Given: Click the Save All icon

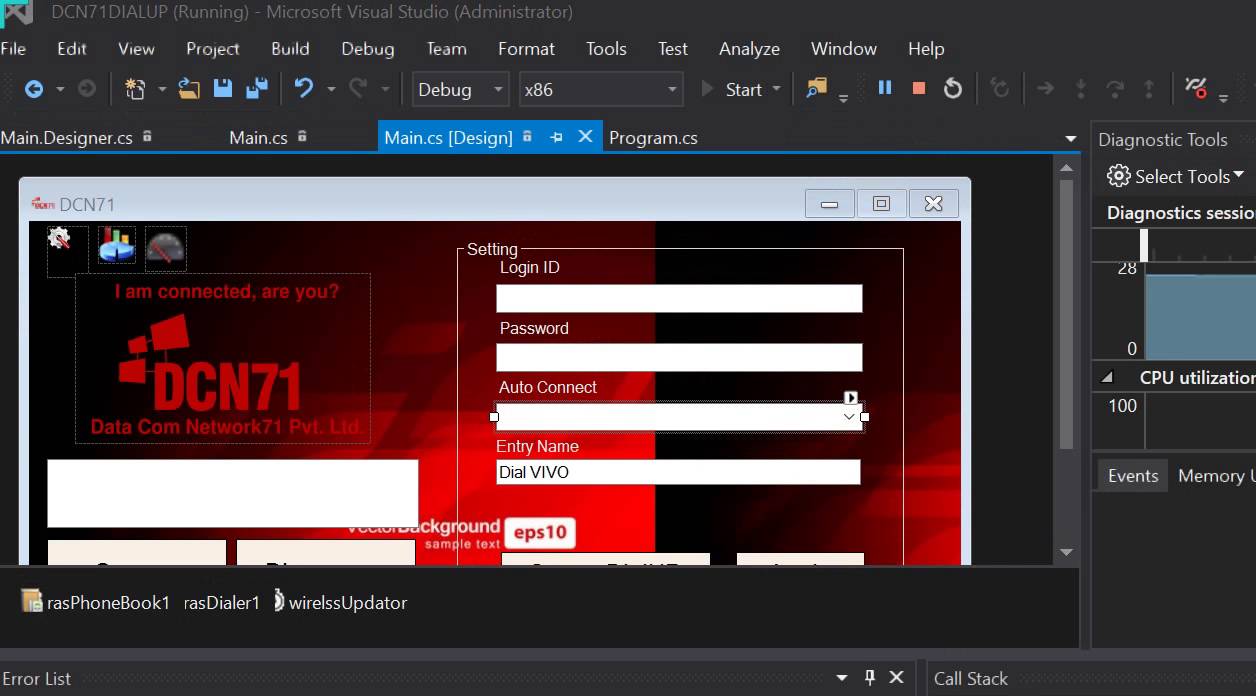Looking at the screenshot, I should pos(257,89).
